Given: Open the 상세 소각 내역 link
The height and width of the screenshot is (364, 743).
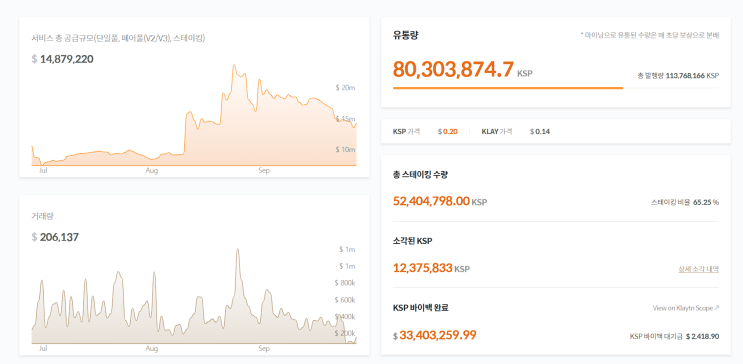Looking at the screenshot, I should click(x=698, y=269).
